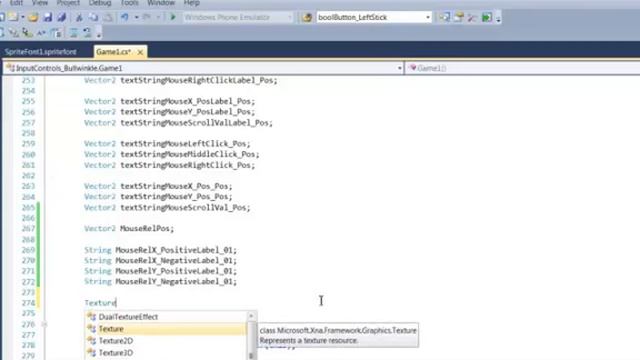
Task: Click on MouseRelY_NegativeLabel_01 declaration
Action: click(x=176, y=282)
